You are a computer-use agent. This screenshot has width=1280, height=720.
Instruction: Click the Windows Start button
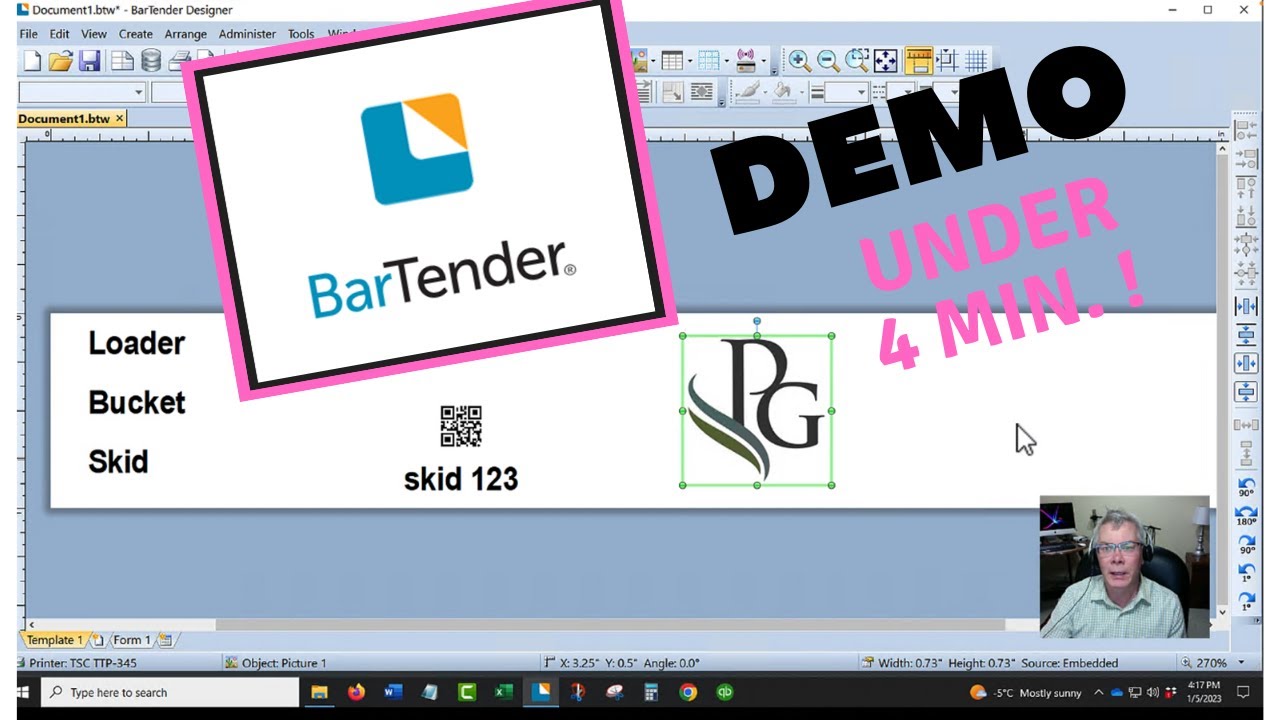point(22,692)
